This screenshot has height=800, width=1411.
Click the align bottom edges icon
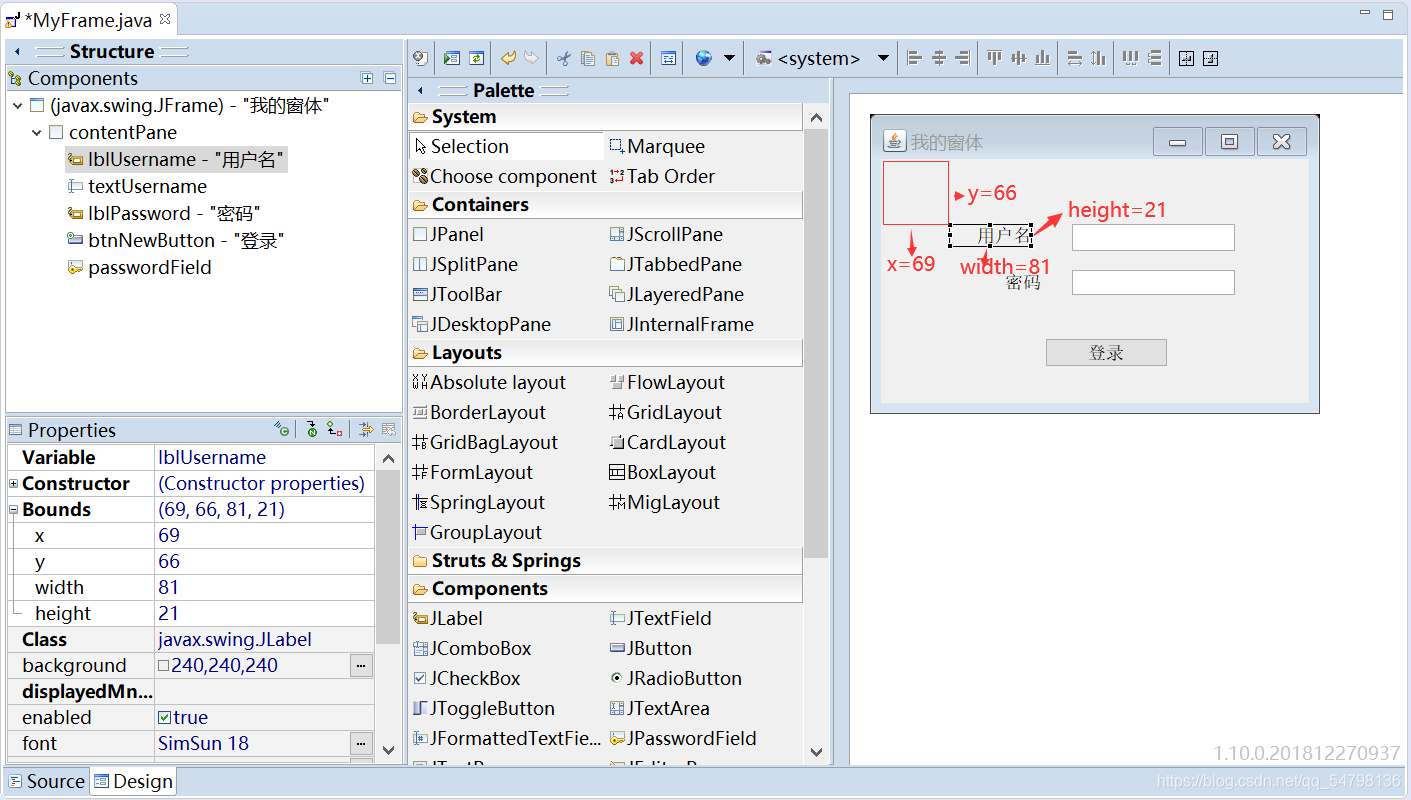click(x=1042, y=59)
